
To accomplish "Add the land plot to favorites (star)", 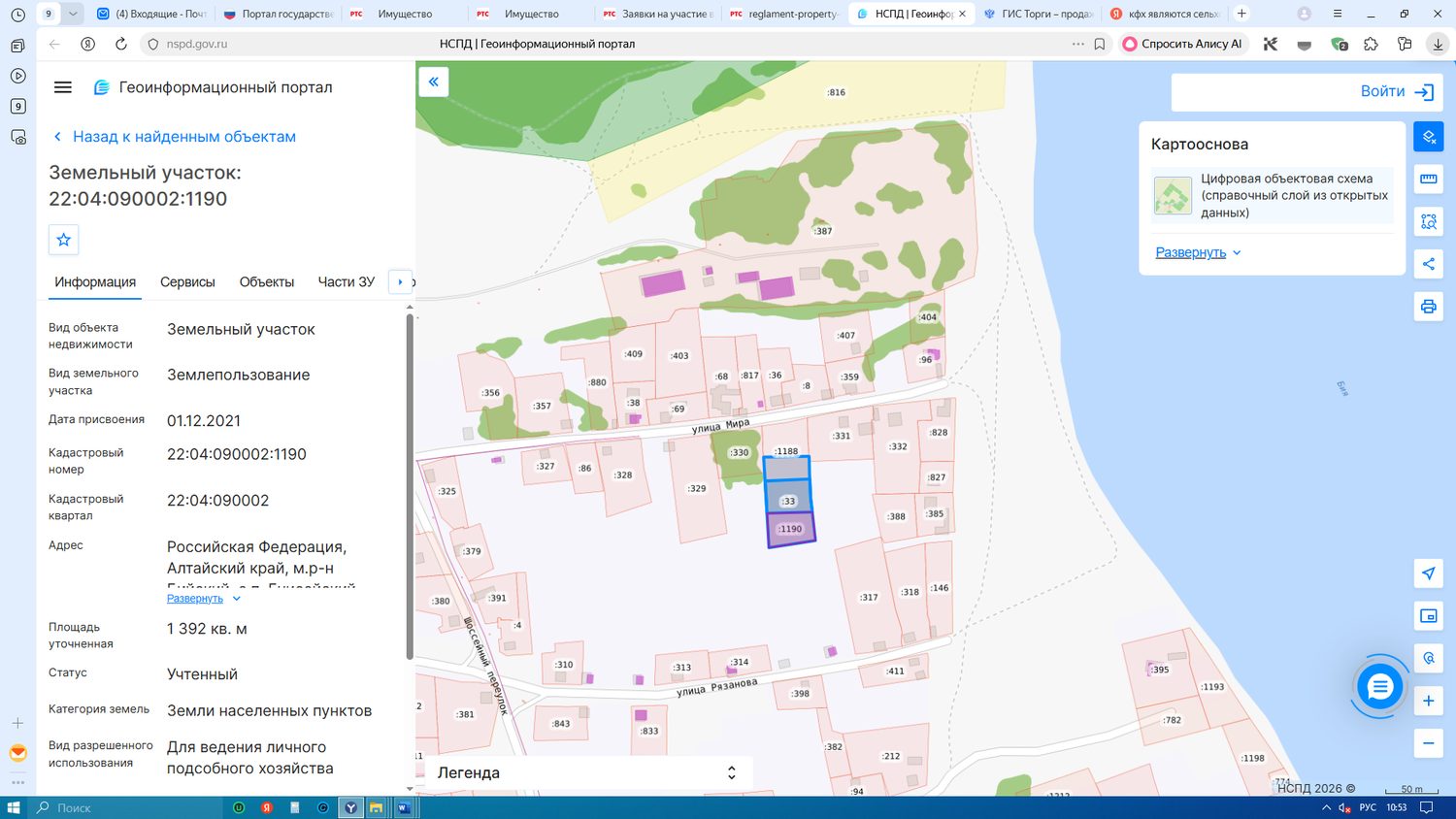I will [x=64, y=240].
